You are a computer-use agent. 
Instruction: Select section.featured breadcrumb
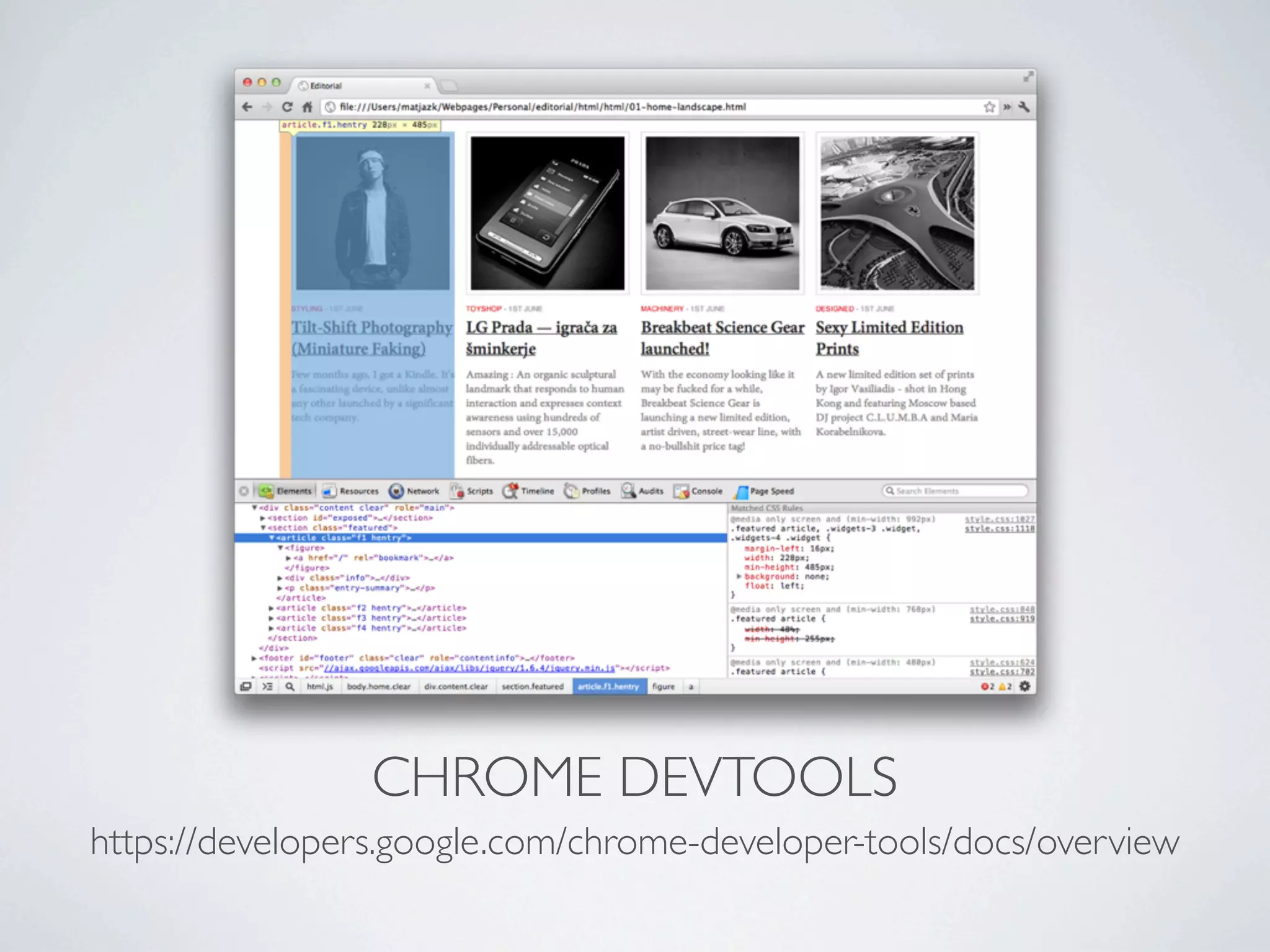(x=532, y=686)
